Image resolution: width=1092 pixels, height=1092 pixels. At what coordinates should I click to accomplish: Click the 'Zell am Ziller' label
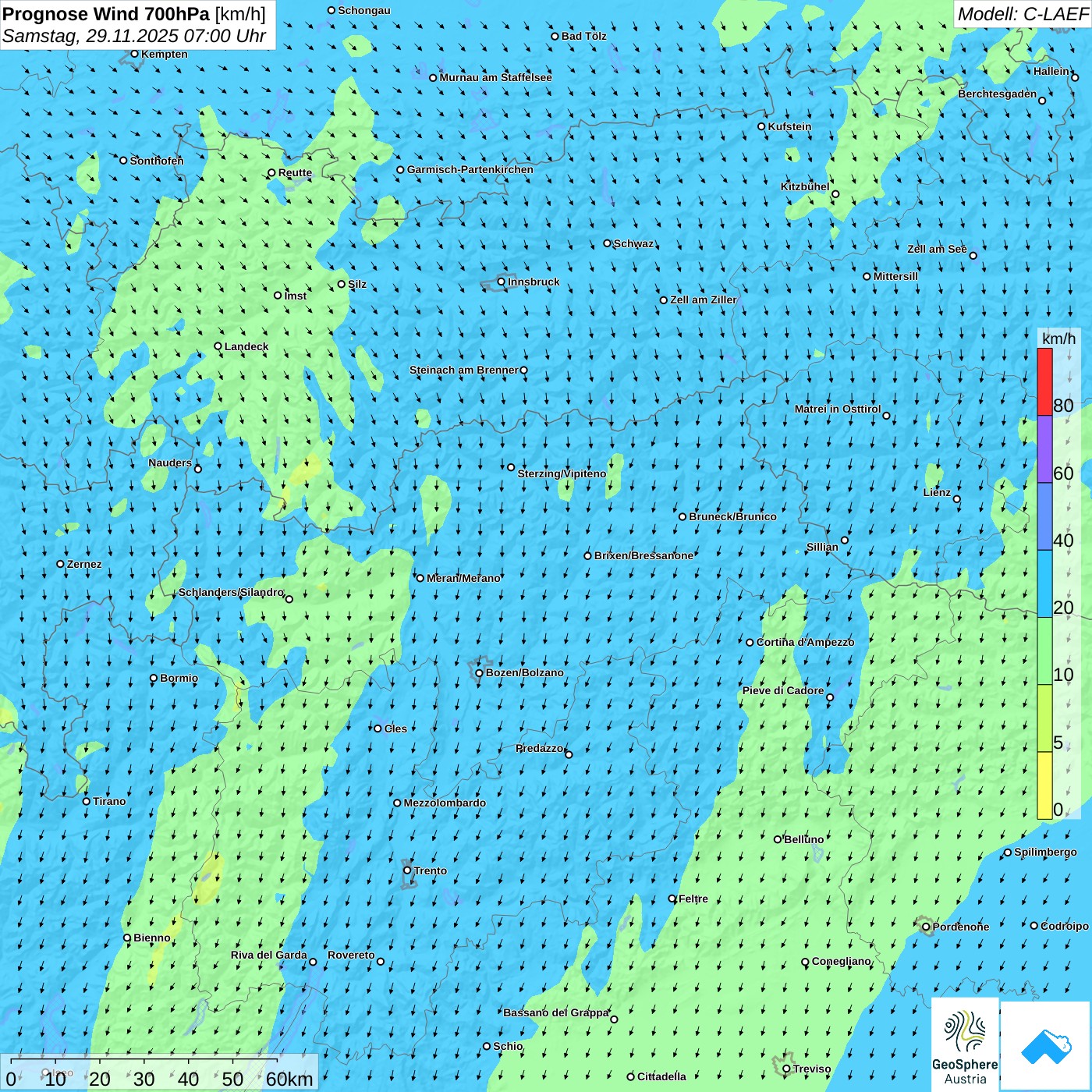(704, 300)
